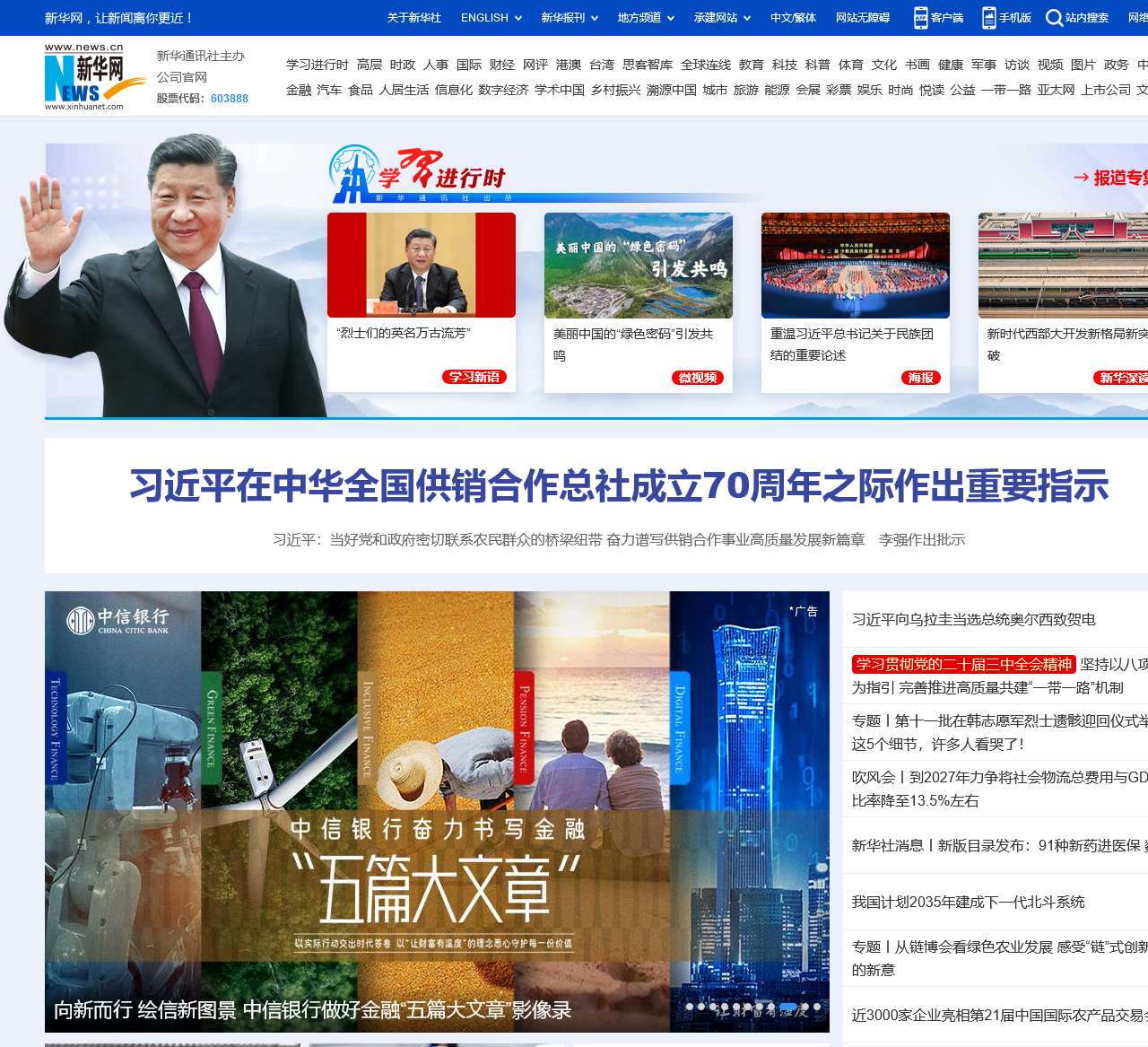Viewport: 1148px width, 1047px height.
Task: Open the 汽车 nav channel
Action: click(329, 90)
